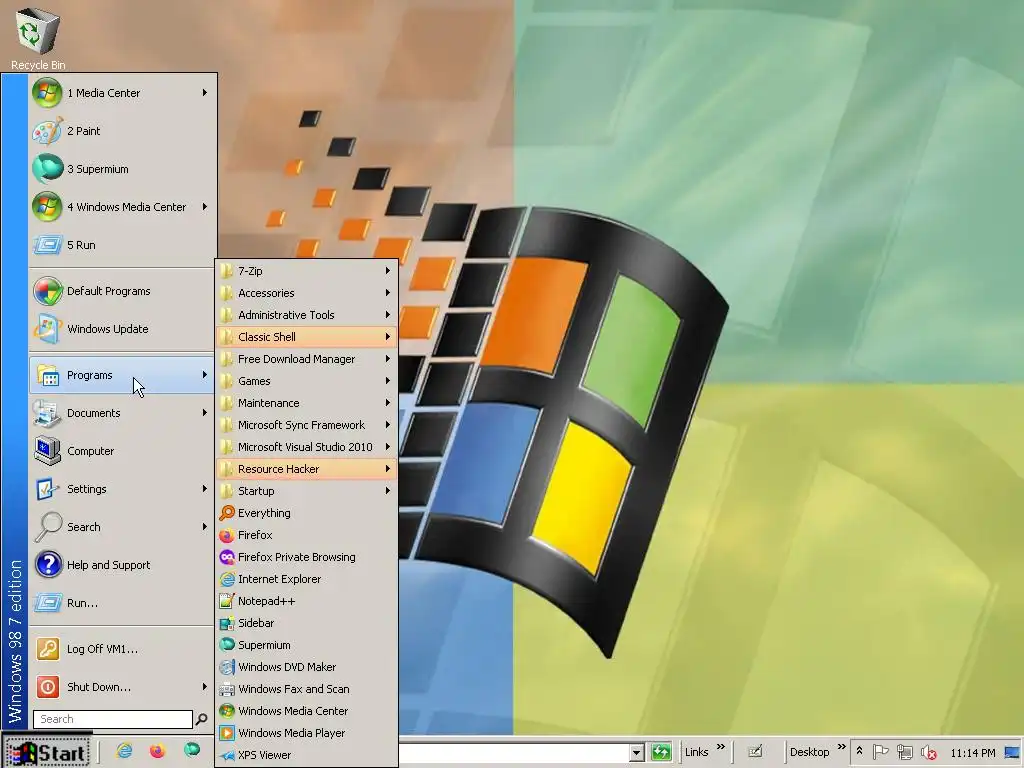Click the 5 Run recent item

click(x=122, y=245)
